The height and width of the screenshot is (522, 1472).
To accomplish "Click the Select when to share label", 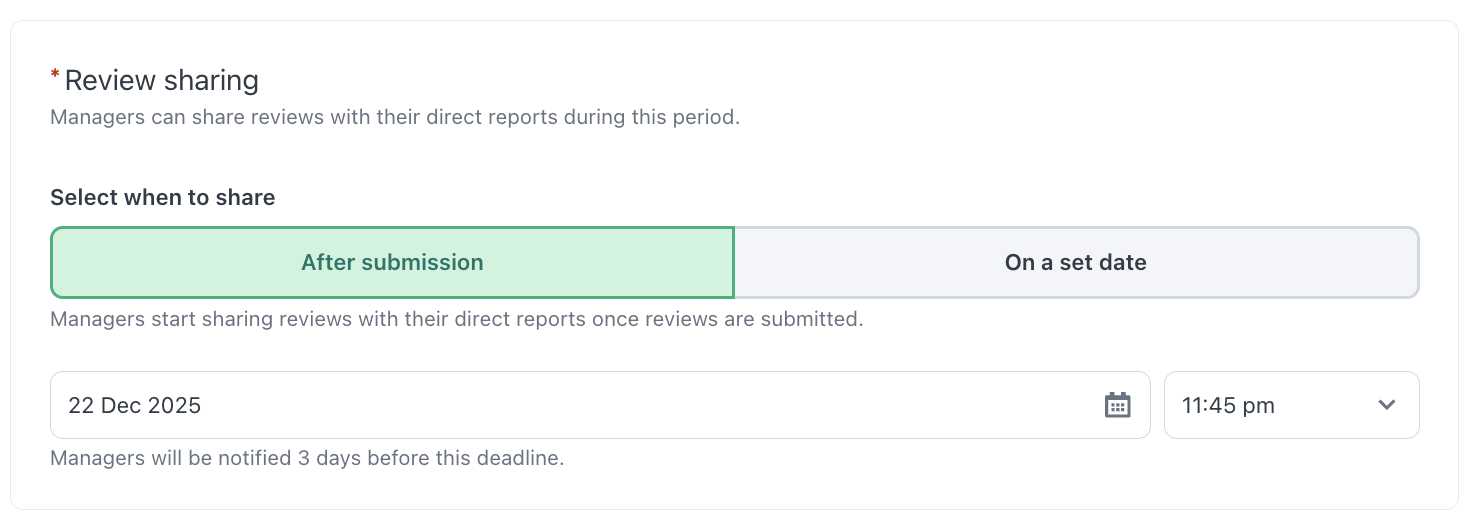I will click(163, 197).
